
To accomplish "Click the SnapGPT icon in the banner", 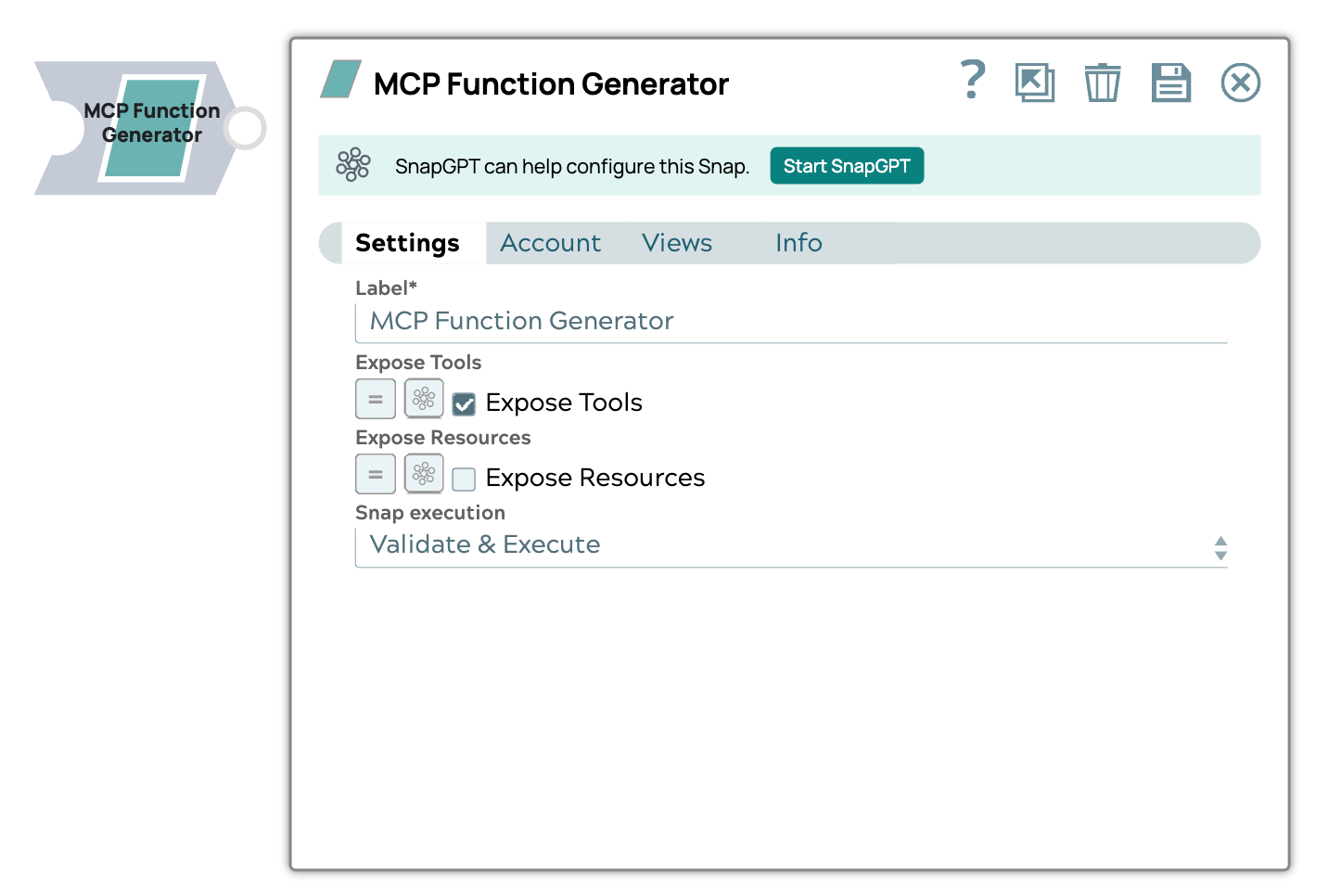I will point(354,165).
